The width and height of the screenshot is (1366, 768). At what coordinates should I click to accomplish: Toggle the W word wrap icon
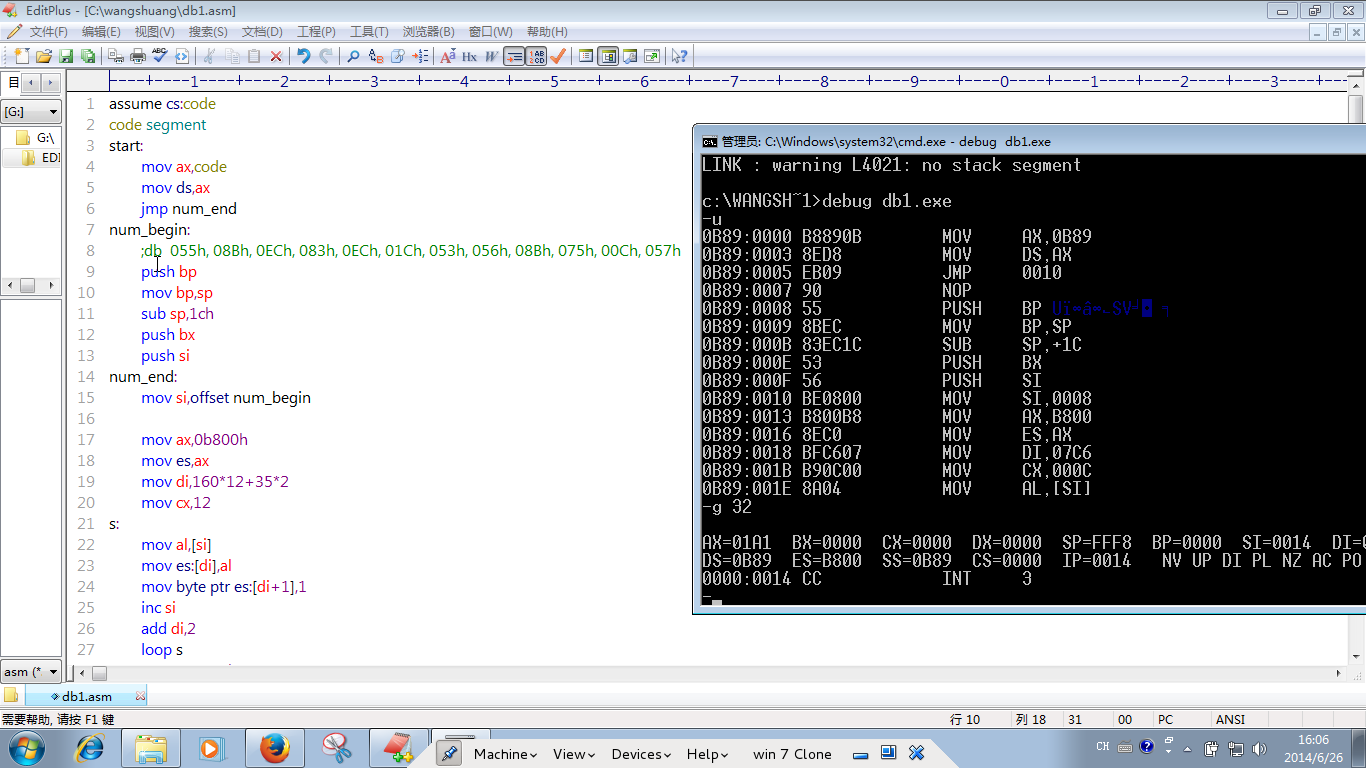[x=491, y=56]
